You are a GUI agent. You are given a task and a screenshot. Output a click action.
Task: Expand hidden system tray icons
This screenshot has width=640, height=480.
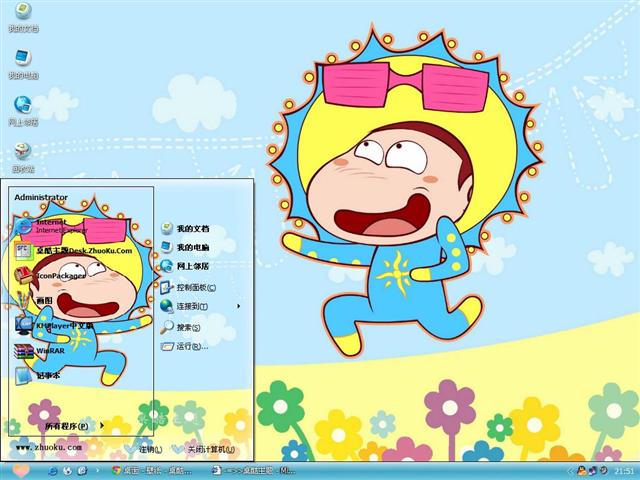click(571, 471)
